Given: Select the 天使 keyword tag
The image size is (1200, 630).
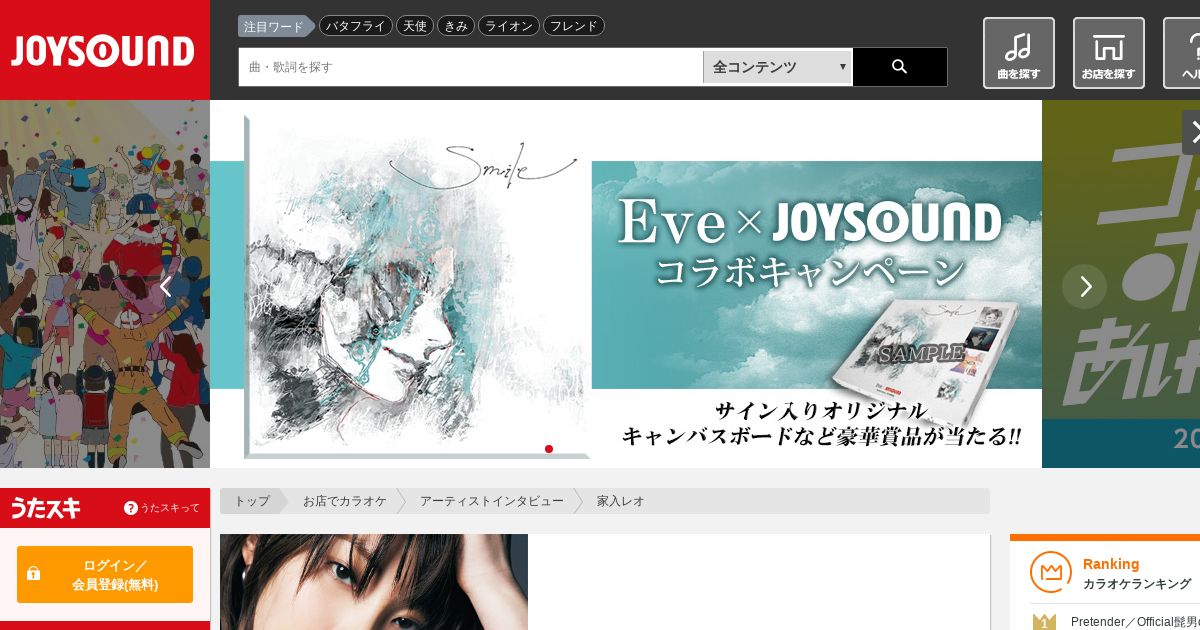Looking at the screenshot, I should coord(415,26).
